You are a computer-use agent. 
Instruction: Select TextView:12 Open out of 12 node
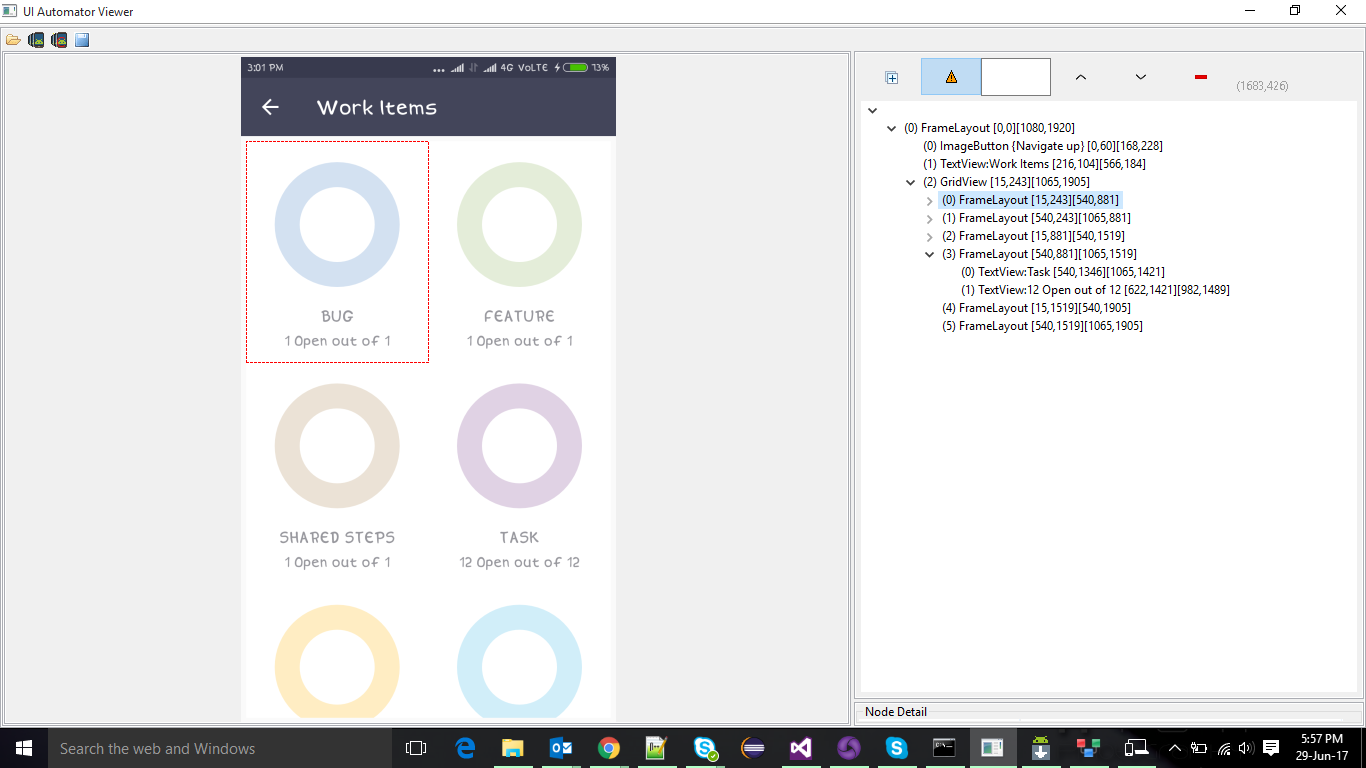coord(1095,290)
